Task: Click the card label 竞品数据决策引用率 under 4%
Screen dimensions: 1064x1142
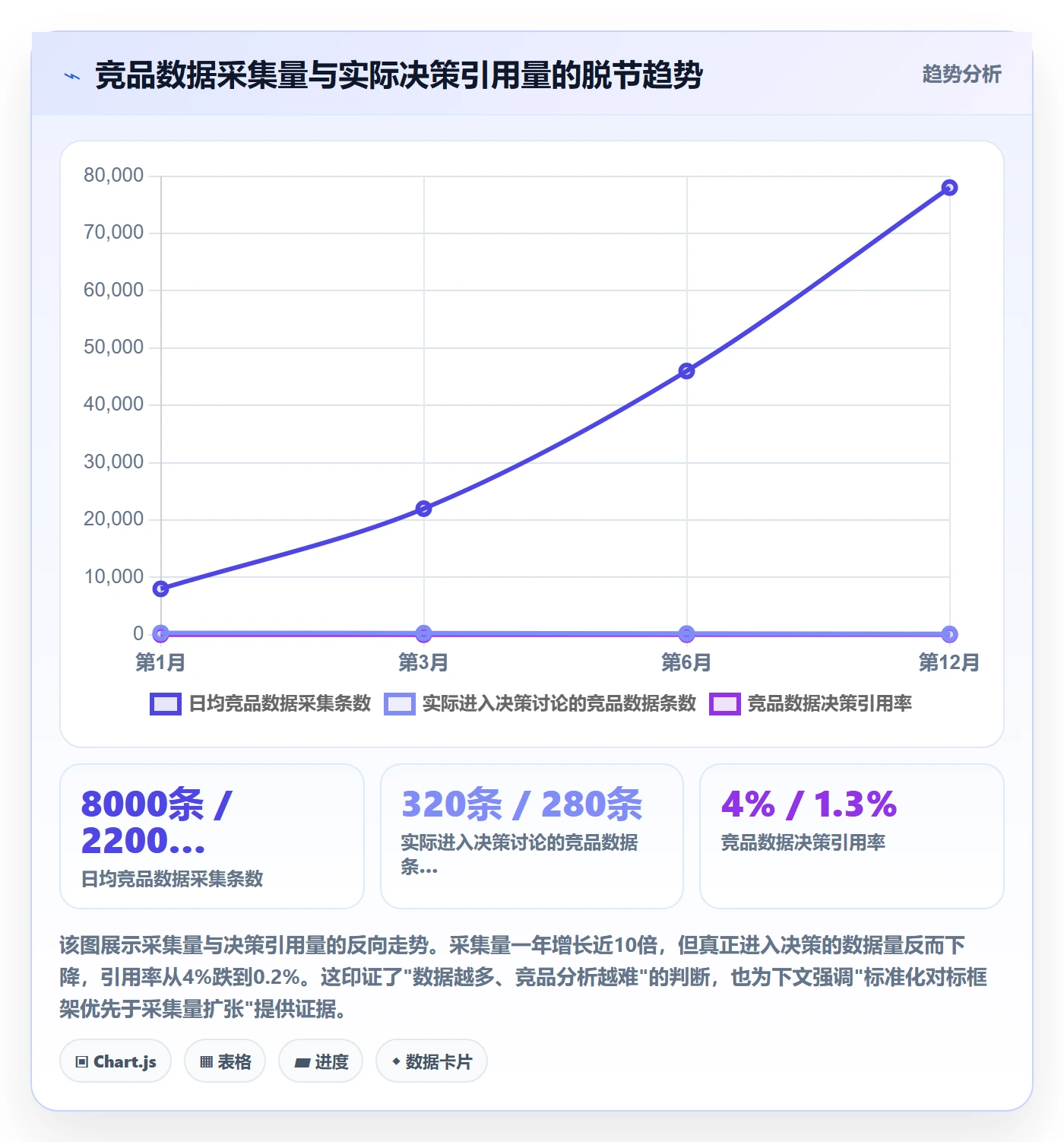Action: (803, 842)
